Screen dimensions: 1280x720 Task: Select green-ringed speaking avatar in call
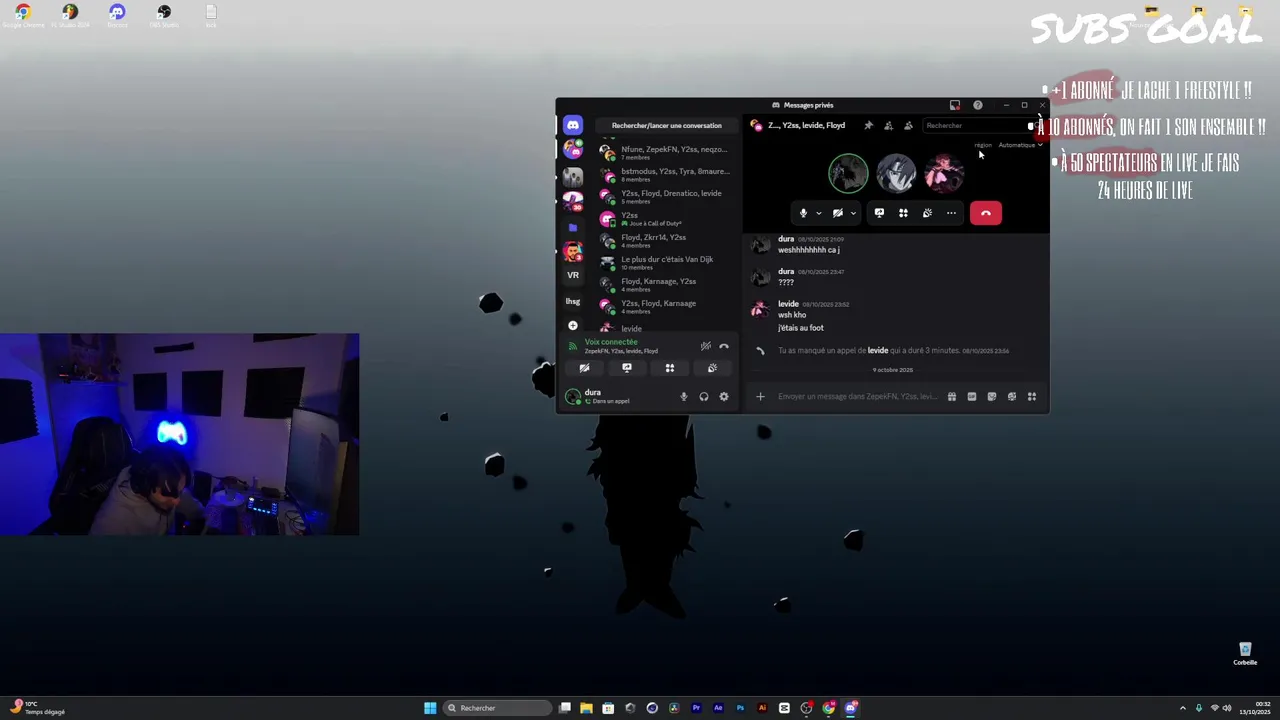(848, 173)
